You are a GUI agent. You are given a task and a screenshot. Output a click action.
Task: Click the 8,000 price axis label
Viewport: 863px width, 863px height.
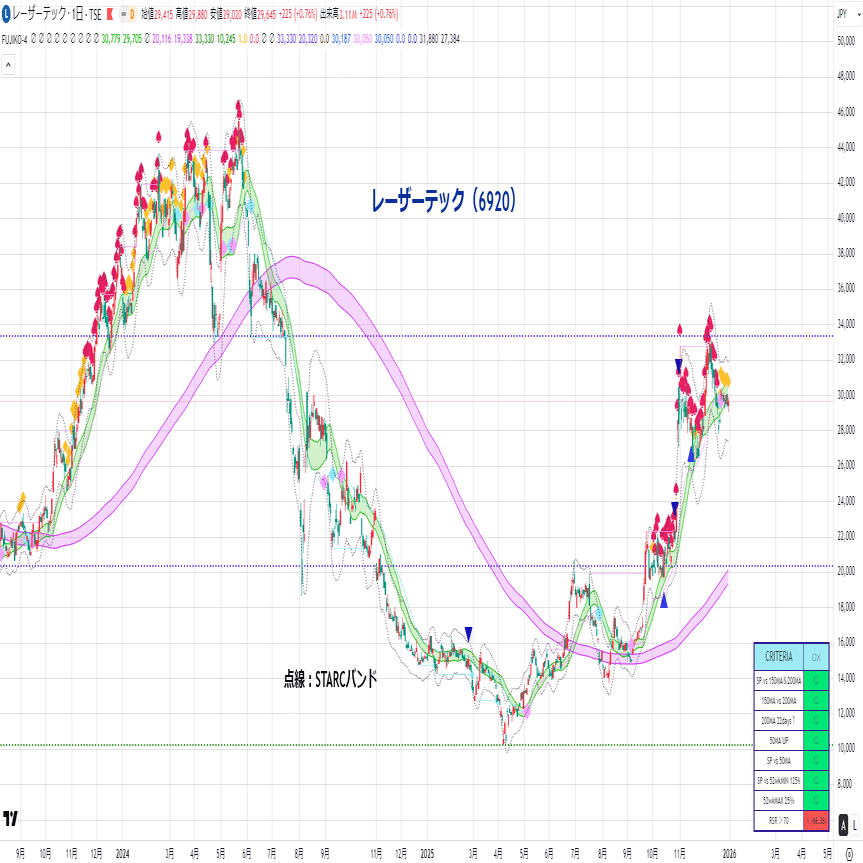pos(846,784)
